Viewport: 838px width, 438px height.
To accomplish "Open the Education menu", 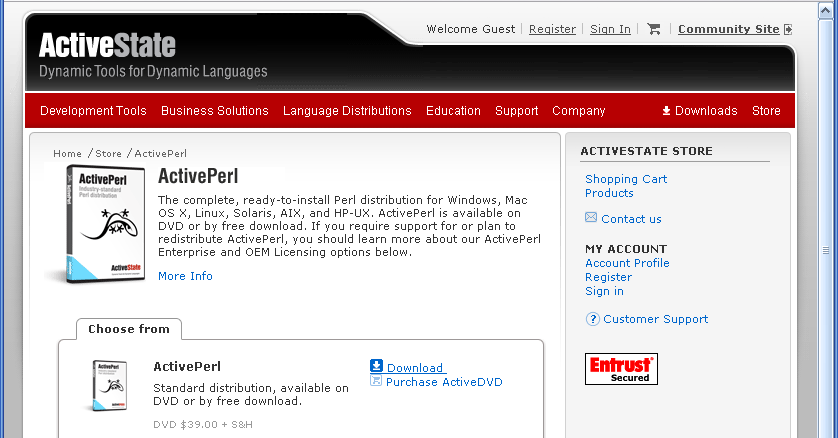I will (x=453, y=111).
